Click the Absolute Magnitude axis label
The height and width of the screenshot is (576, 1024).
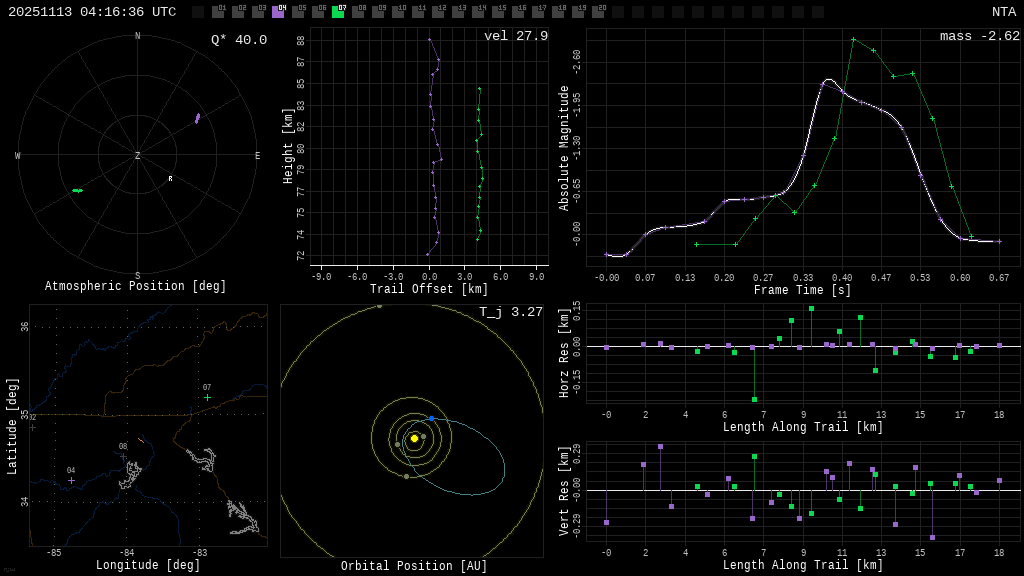[x=564, y=148]
